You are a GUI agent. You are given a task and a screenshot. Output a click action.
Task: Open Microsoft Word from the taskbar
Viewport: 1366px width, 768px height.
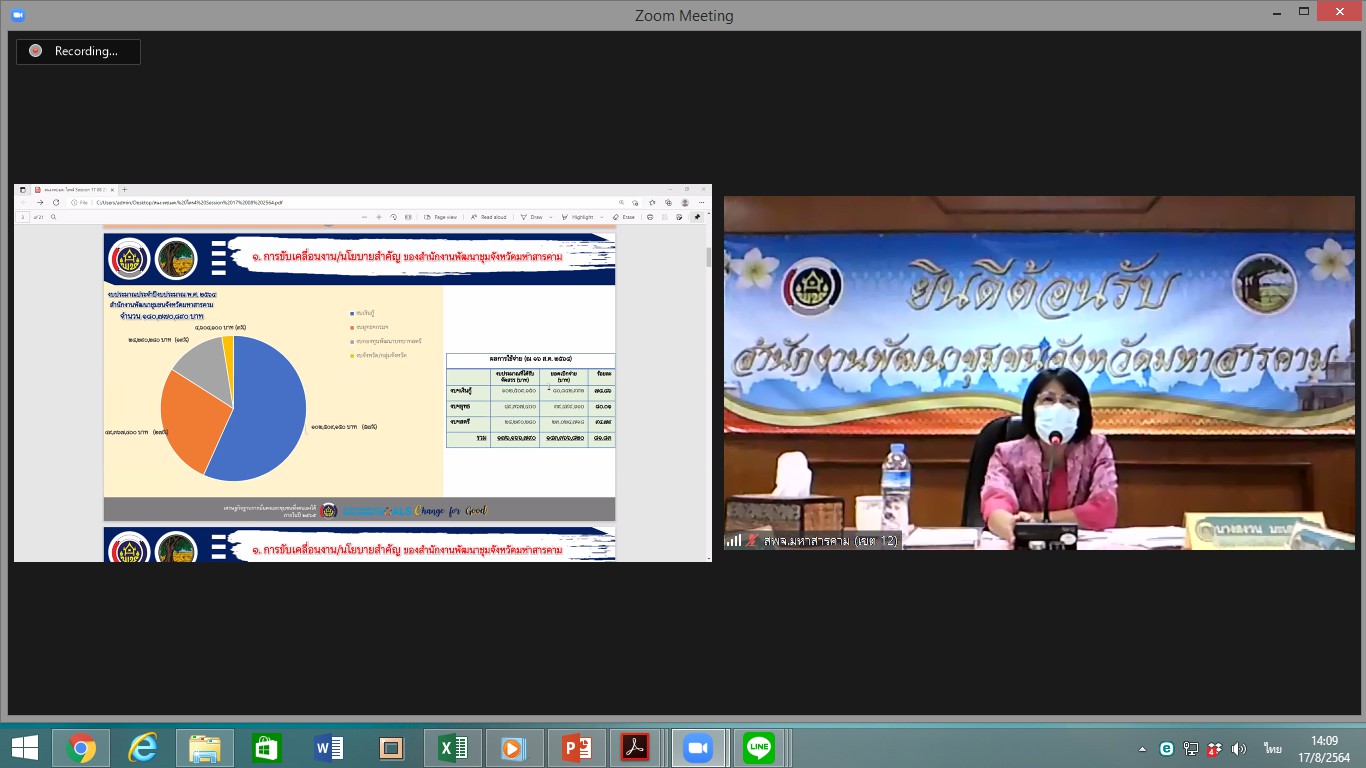329,747
